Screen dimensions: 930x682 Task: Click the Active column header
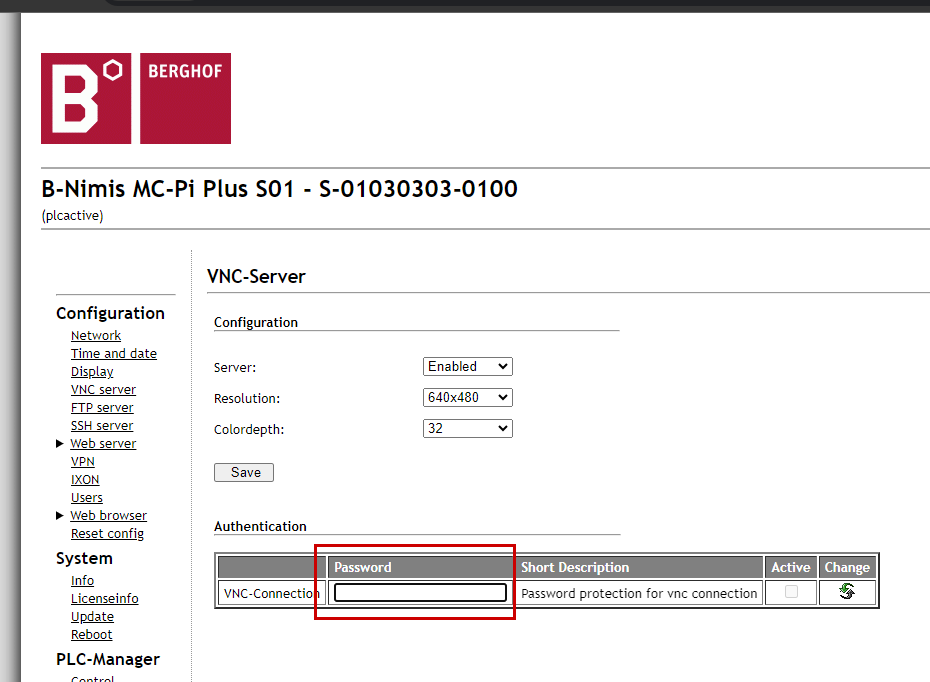791,568
